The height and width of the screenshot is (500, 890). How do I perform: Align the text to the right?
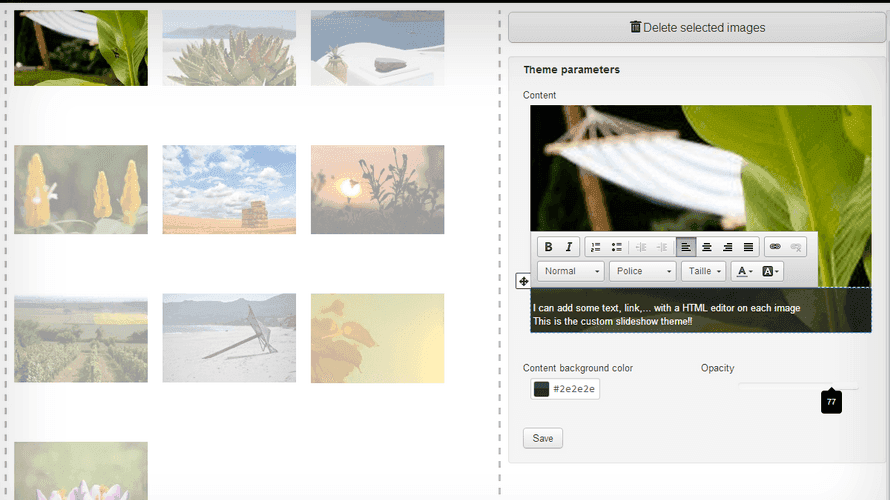point(728,247)
